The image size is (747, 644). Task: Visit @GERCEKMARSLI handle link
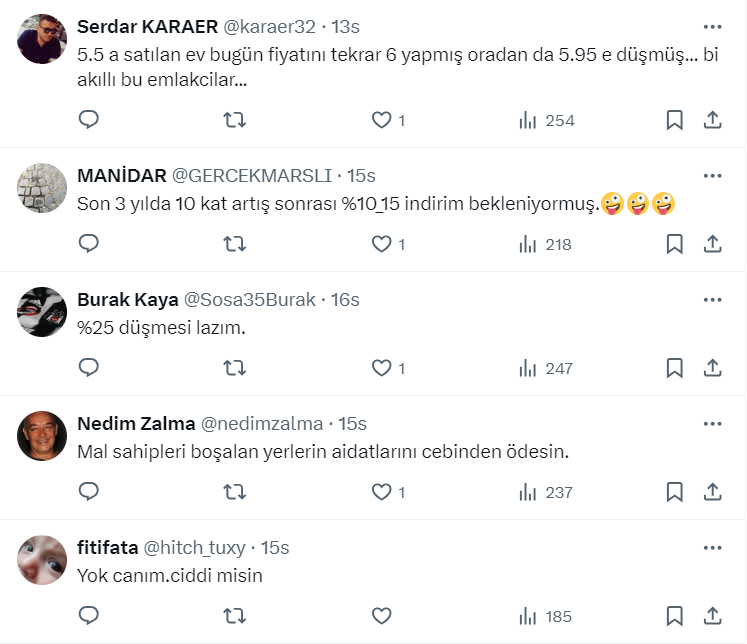[251, 176]
